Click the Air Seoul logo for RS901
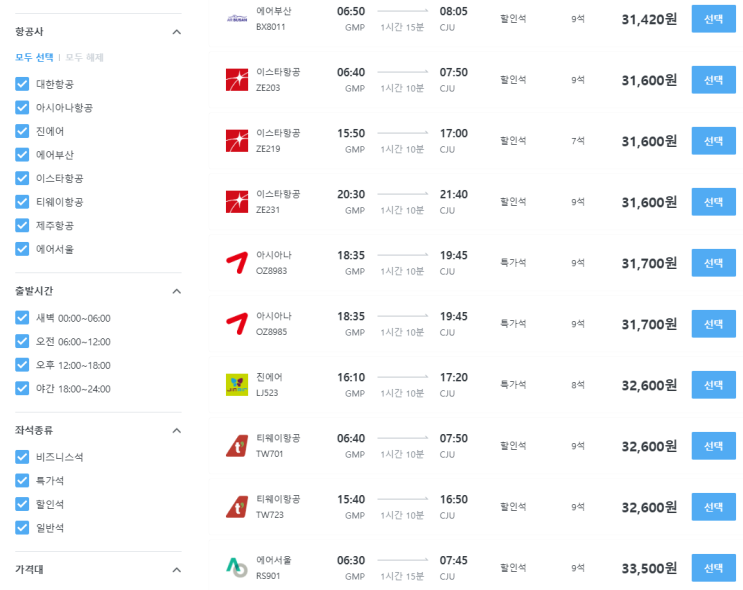743x590 pixels. (237, 567)
